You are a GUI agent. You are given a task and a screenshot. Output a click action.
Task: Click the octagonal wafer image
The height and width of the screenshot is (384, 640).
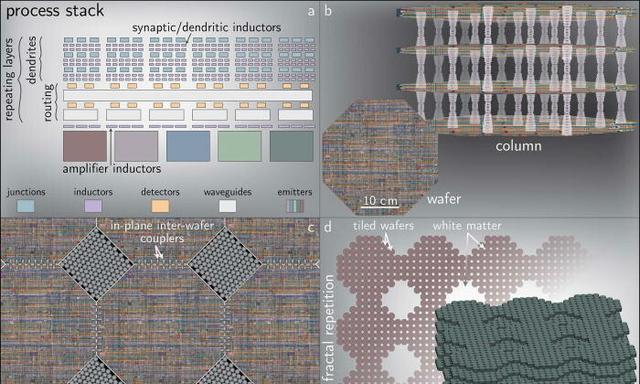click(380, 157)
